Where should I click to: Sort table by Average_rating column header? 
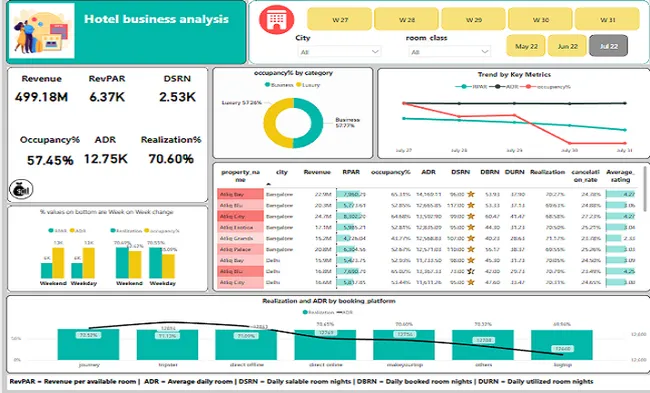tap(620, 176)
